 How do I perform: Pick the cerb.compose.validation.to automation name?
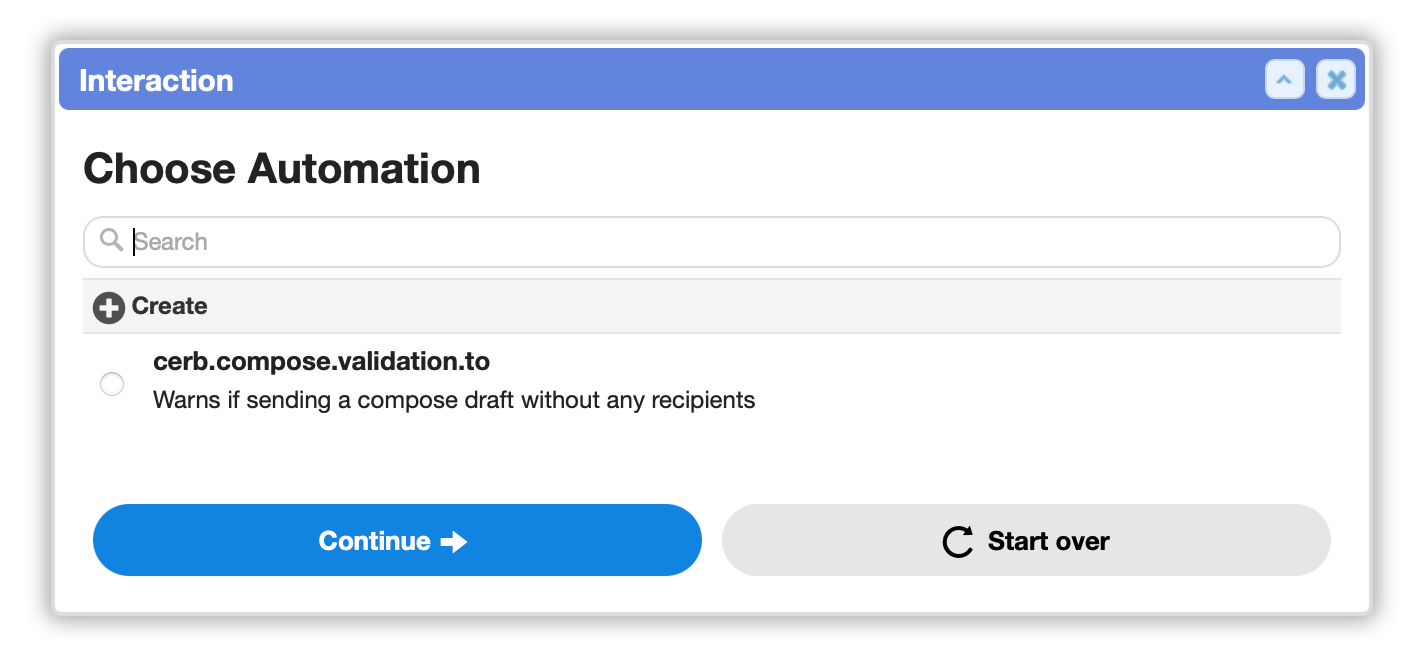321,360
